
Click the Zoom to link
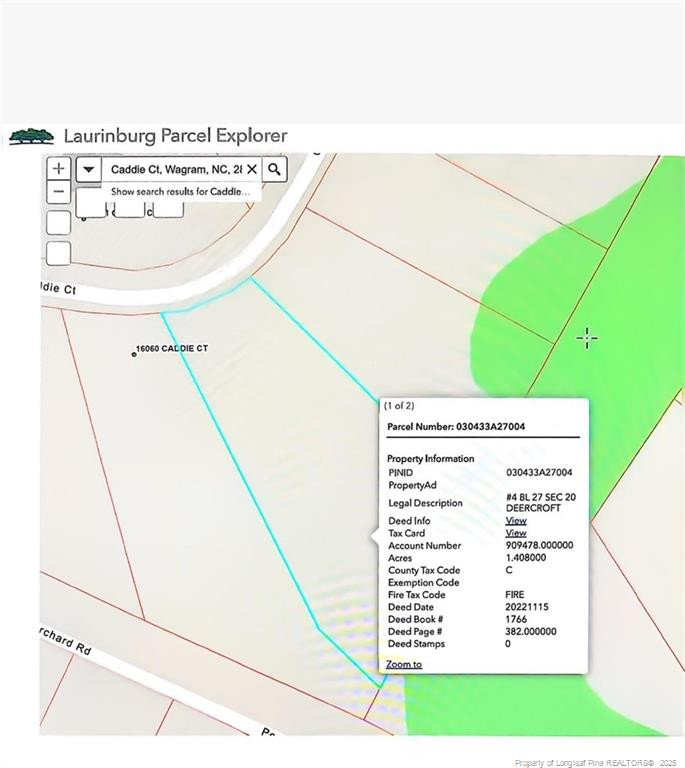coord(404,664)
